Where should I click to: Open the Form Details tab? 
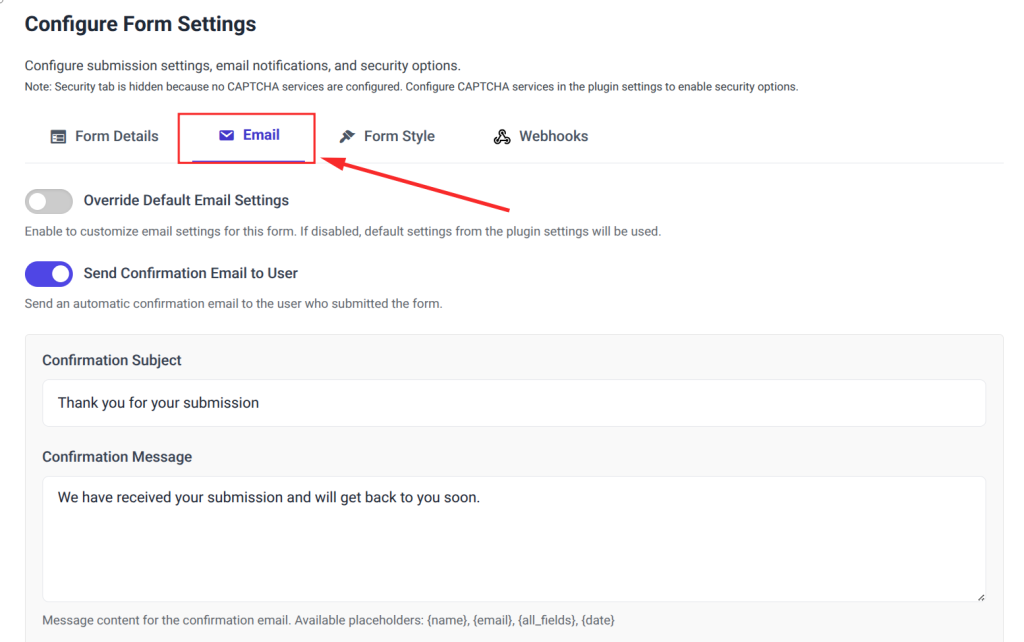pyautogui.click(x=104, y=136)
